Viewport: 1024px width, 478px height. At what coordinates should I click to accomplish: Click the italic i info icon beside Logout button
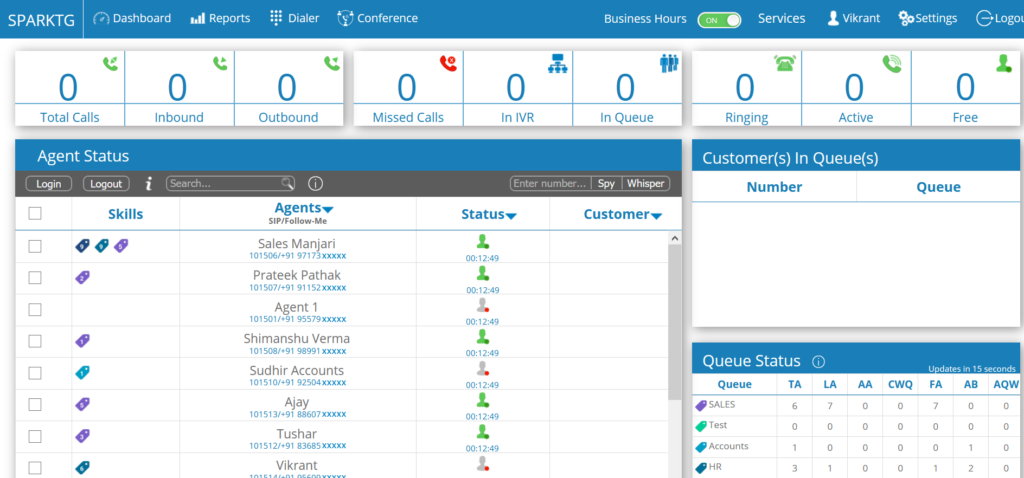[148, 184]
